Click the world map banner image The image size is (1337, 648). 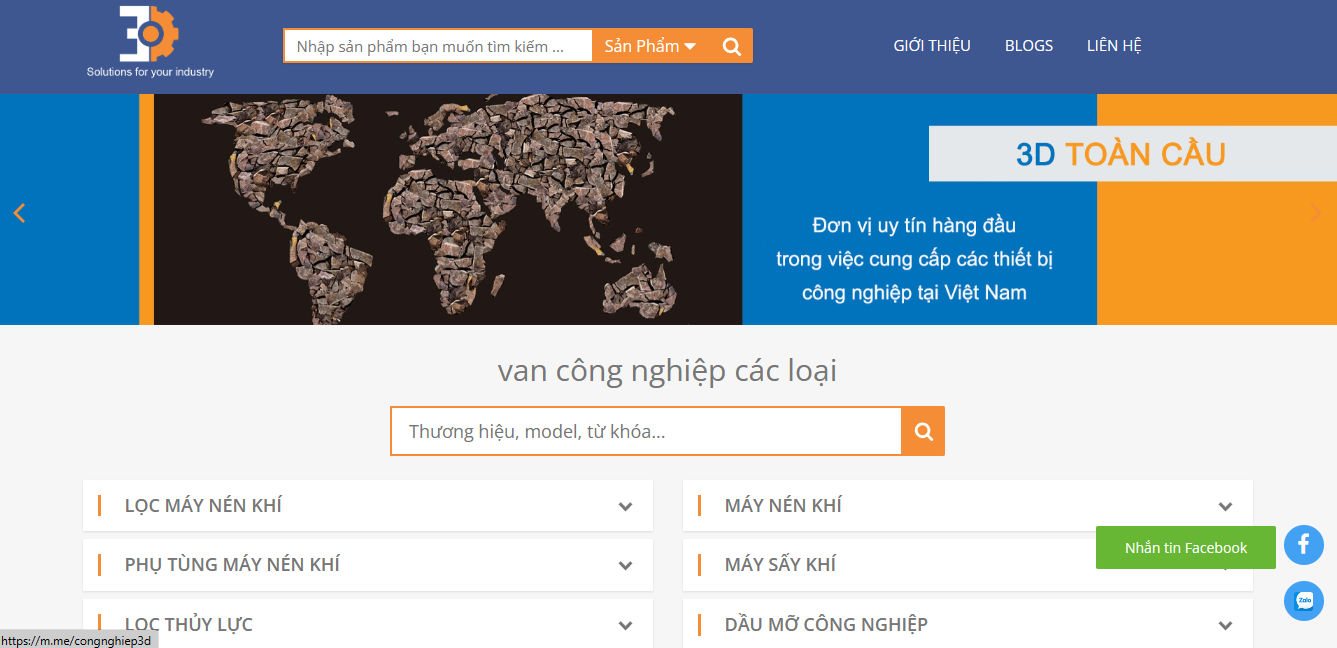447,209
